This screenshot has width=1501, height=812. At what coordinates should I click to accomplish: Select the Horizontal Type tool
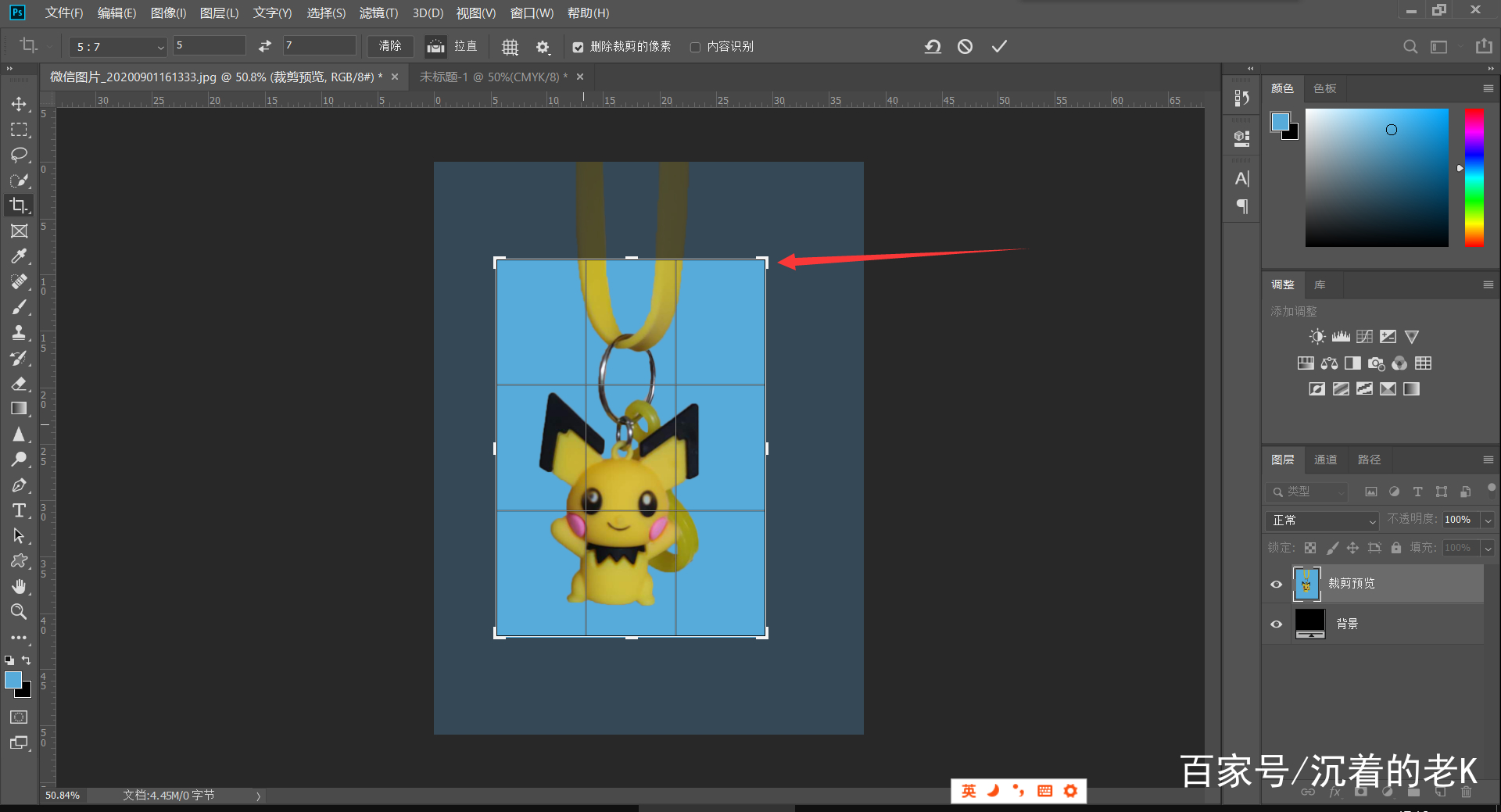pyautogui.click(x=19, y=510)
